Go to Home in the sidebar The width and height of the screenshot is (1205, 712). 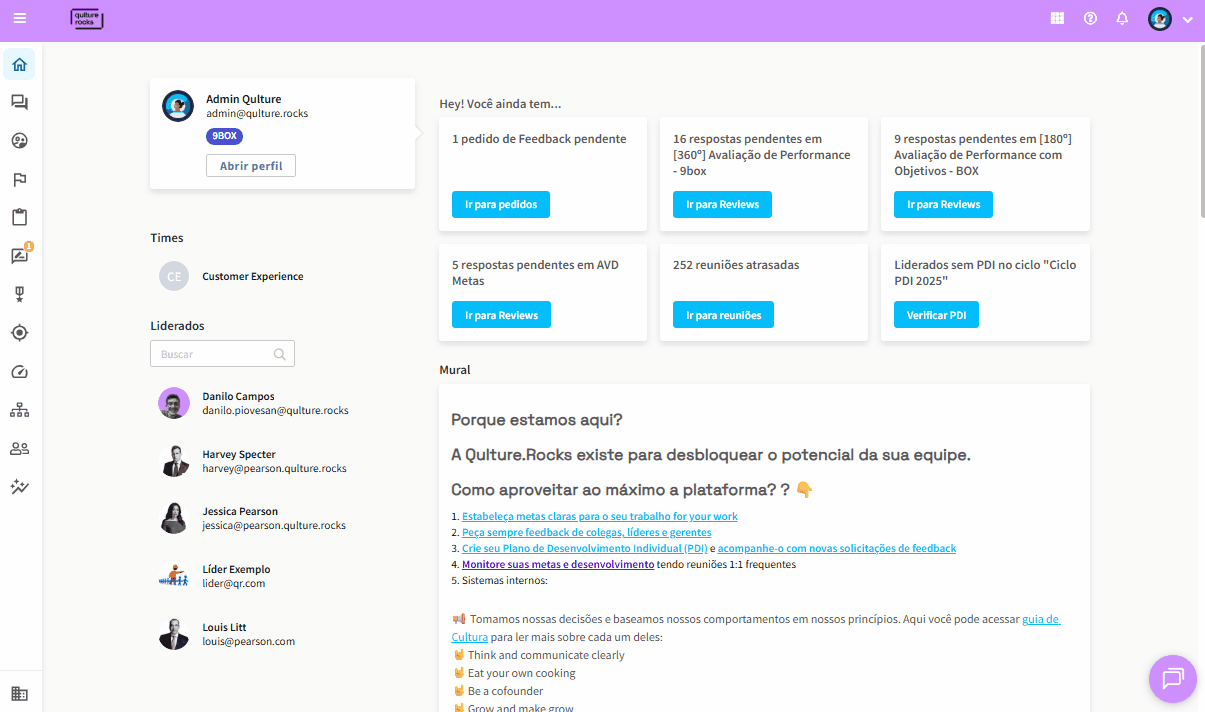(19, 65)
